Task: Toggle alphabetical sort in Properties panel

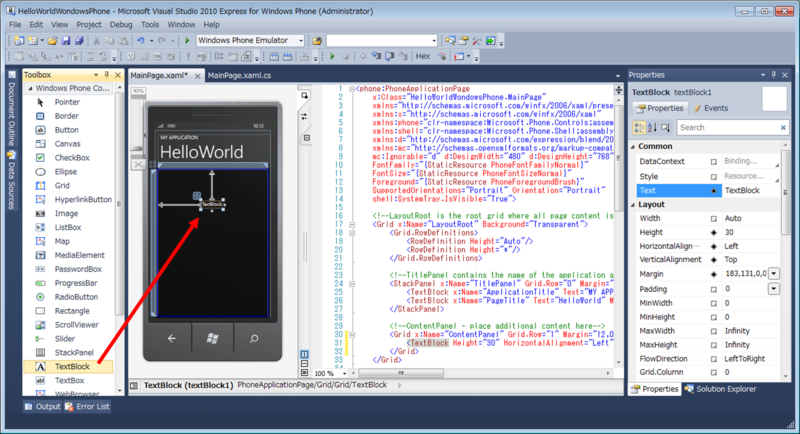Action: 652,127
